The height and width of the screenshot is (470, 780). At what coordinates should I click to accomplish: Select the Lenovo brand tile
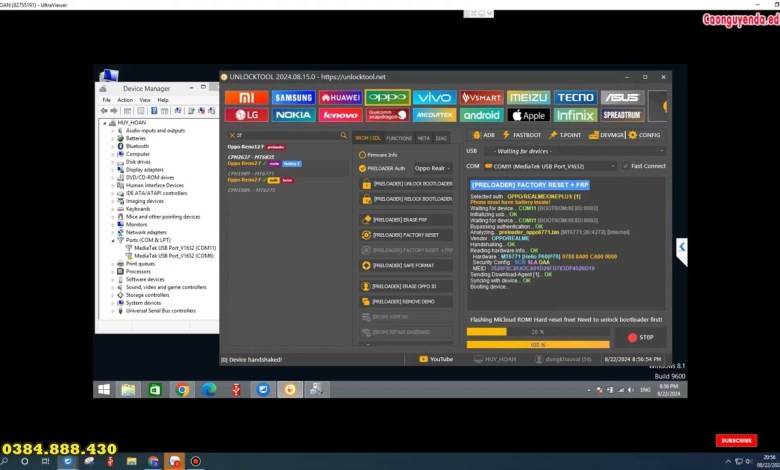(x=341, y=115)
